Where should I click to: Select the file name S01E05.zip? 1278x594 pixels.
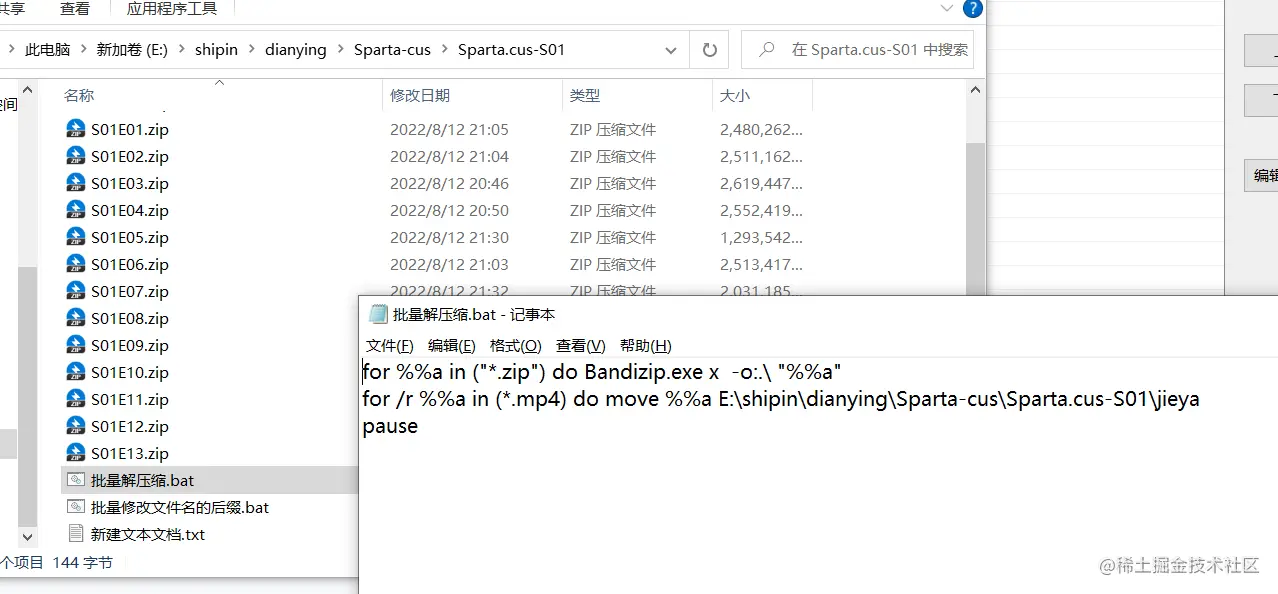pyautogui.click(x=130, y=237)
